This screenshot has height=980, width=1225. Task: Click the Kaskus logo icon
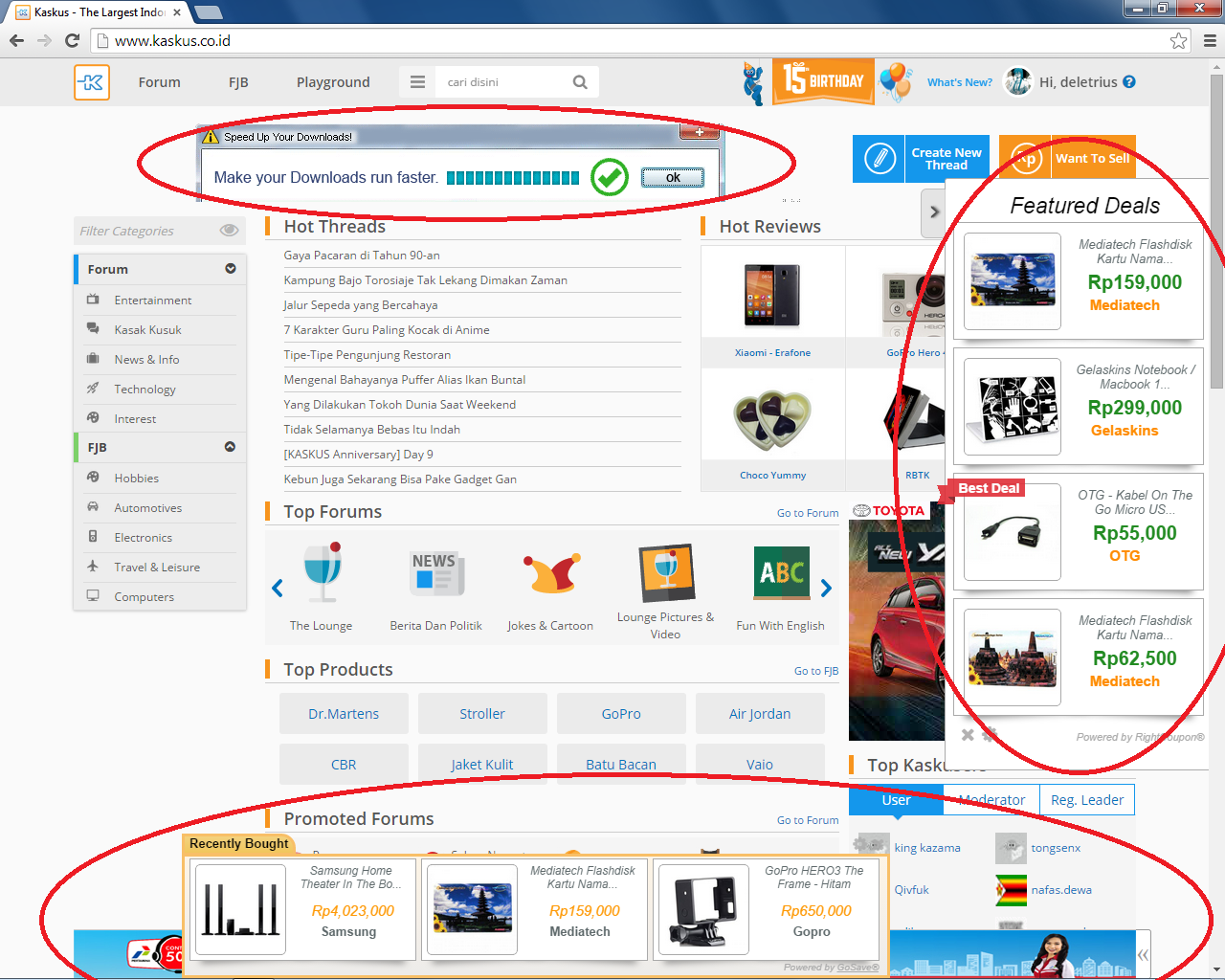coord(92,82)
